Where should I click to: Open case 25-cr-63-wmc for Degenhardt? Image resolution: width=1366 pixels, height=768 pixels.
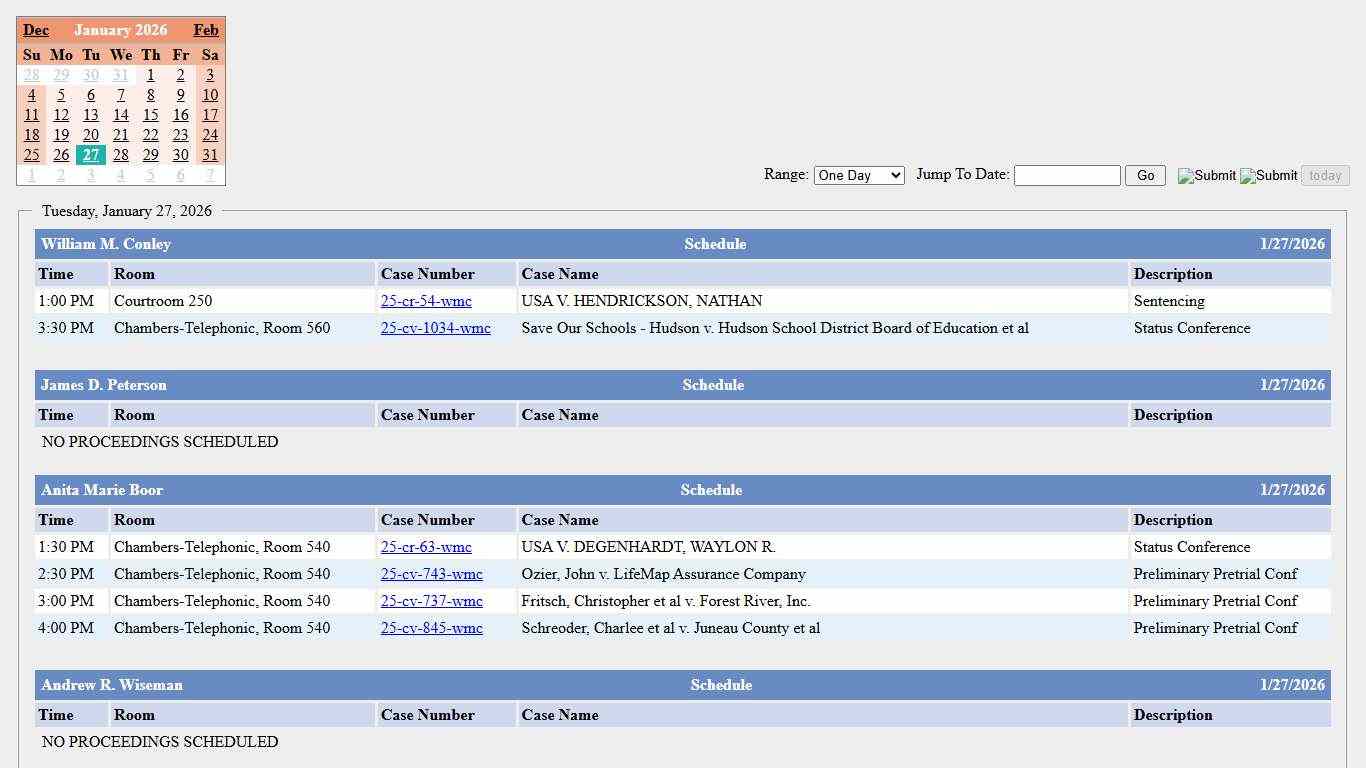[425, 547]
